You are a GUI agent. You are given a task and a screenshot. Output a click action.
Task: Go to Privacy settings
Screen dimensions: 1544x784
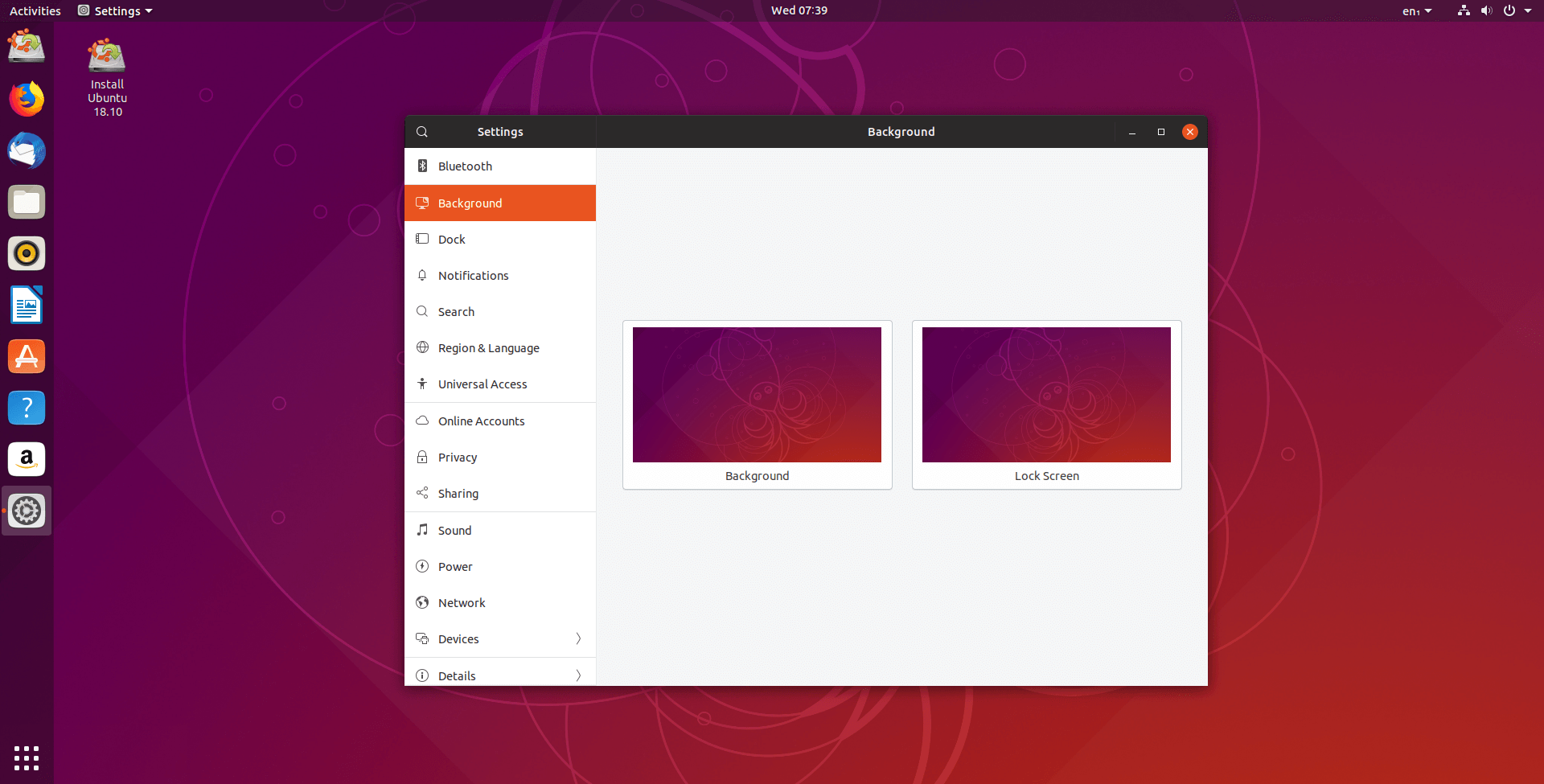(500, 457)
